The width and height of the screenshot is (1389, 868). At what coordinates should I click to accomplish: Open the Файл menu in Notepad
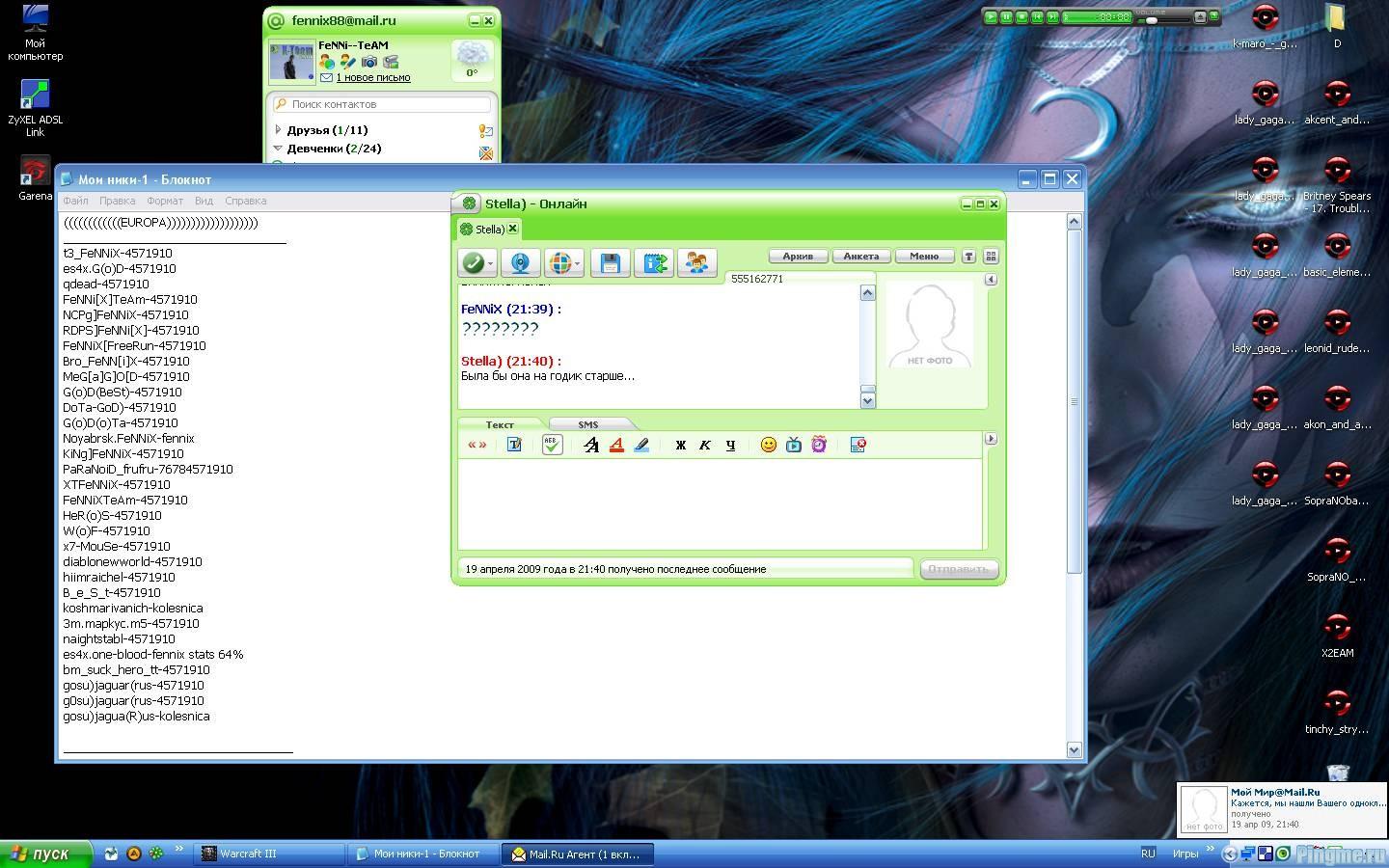pyautogui.click(x=75, y=201)
